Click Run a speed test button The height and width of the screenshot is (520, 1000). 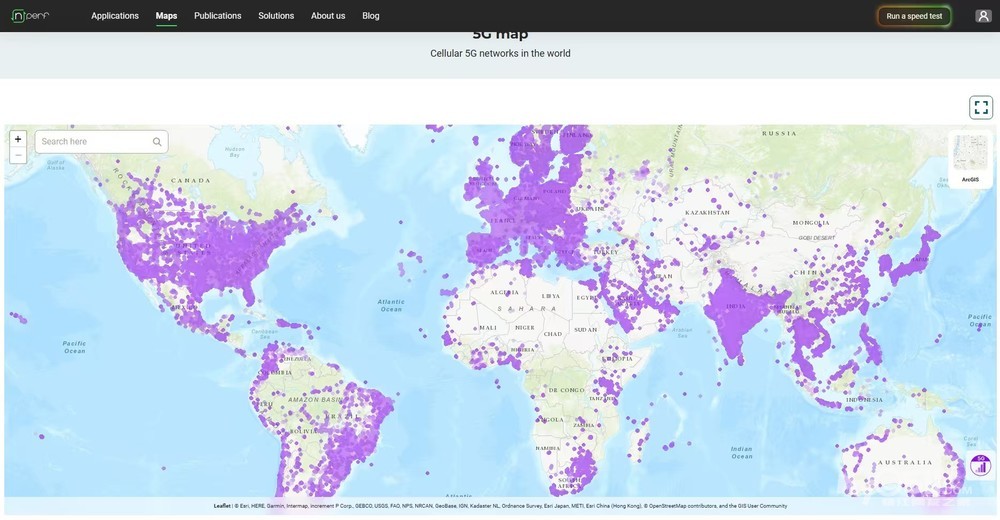click(914, 16)
